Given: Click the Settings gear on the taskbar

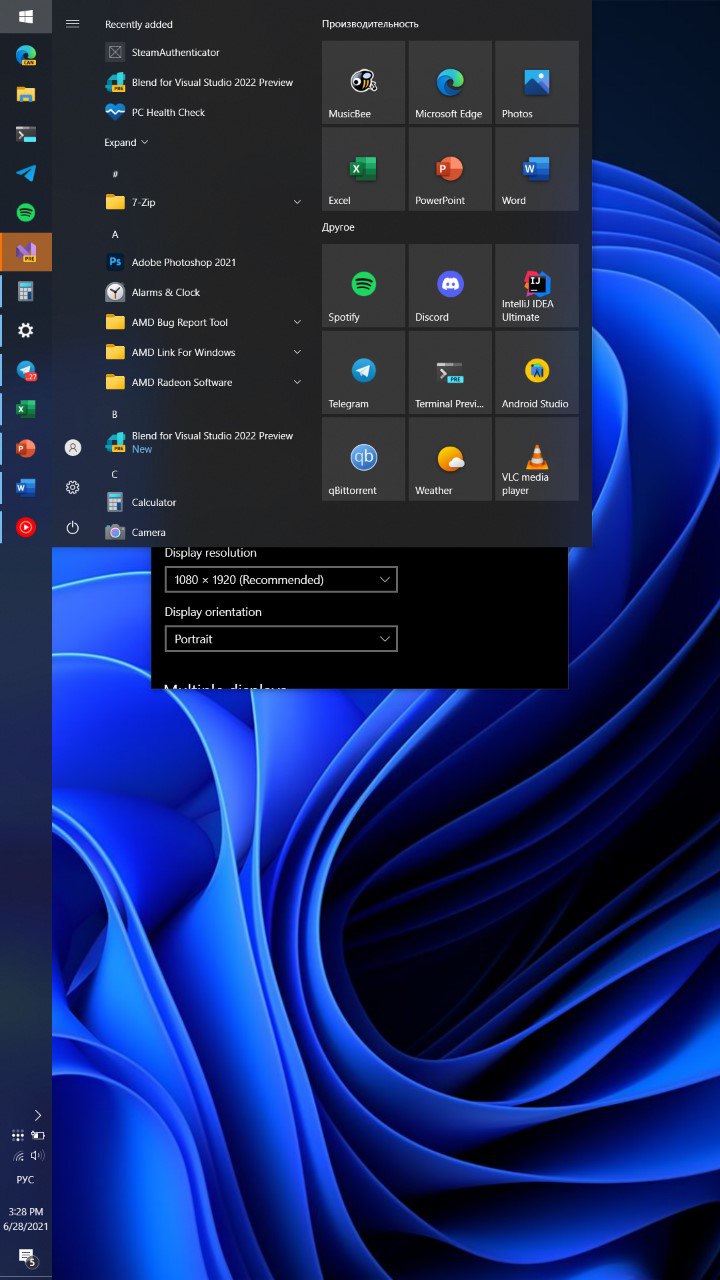Looking at the screenshot, I should point(26,330).
